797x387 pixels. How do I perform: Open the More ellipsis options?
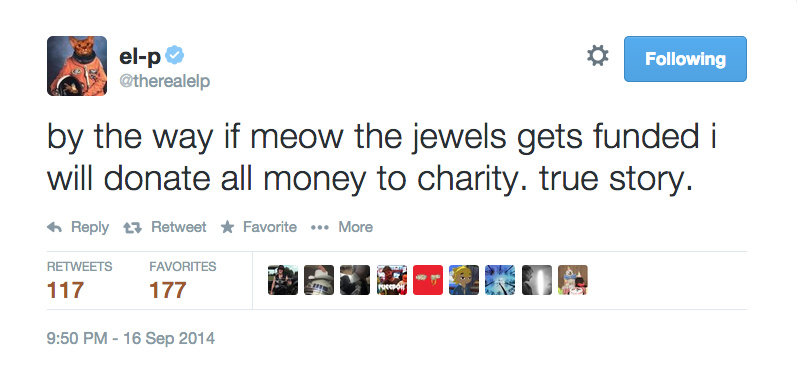342,227
